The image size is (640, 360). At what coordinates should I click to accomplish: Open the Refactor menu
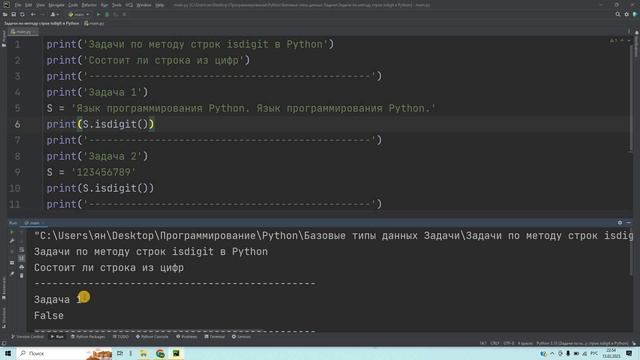pos(89,5)
